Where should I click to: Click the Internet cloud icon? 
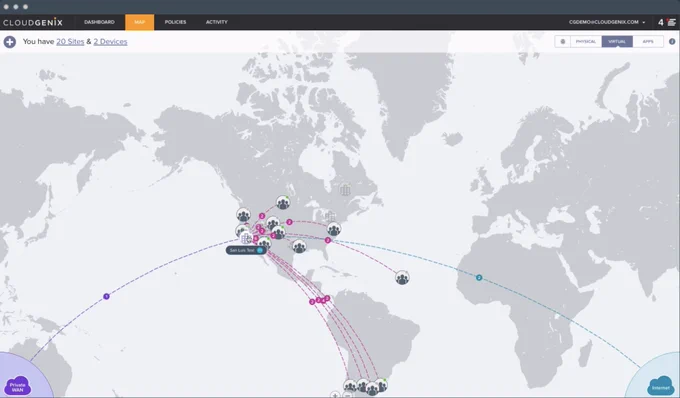click(x=660, y=385)
